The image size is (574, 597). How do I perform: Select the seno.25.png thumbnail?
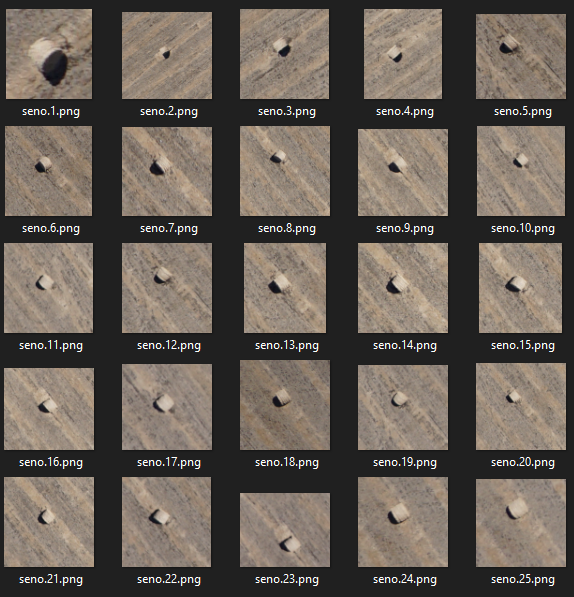(x=521, y=523)
